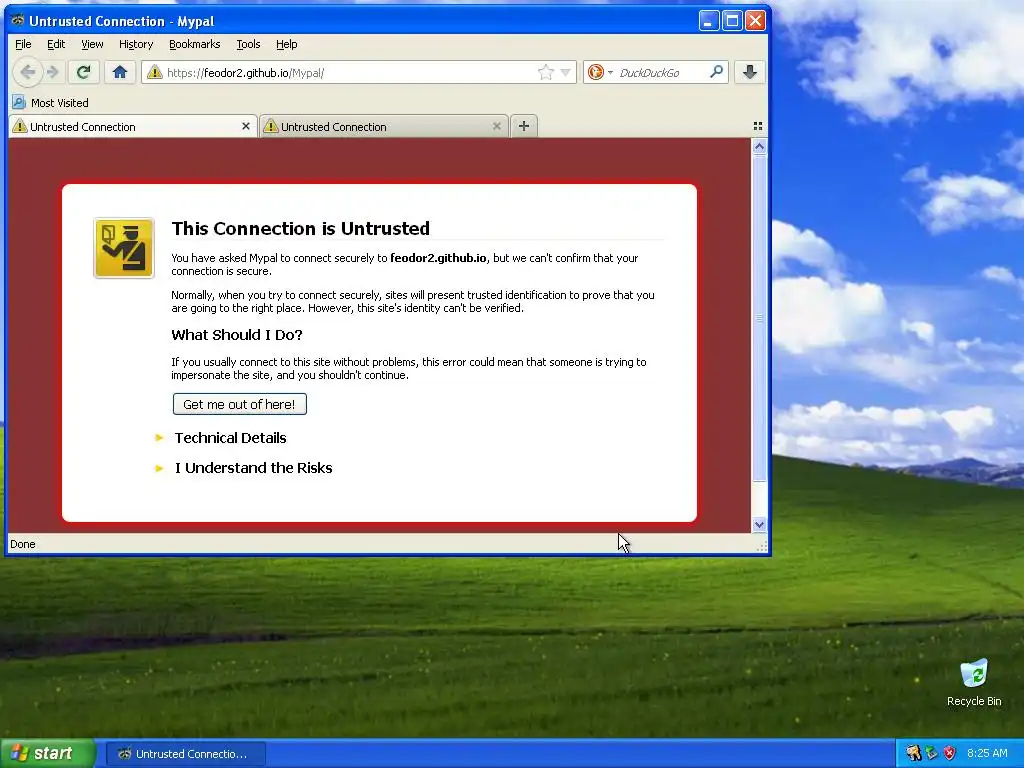Screen dimensions: 1024x768
Task: Click the Mypal raccoon icon in title bar
Action: pos(18,20)
